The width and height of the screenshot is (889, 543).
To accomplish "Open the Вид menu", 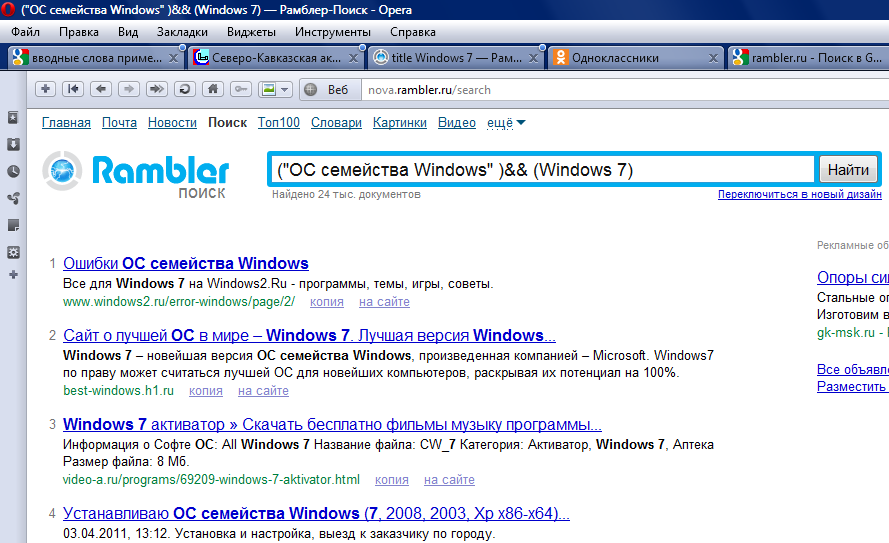I will [128, 32].
